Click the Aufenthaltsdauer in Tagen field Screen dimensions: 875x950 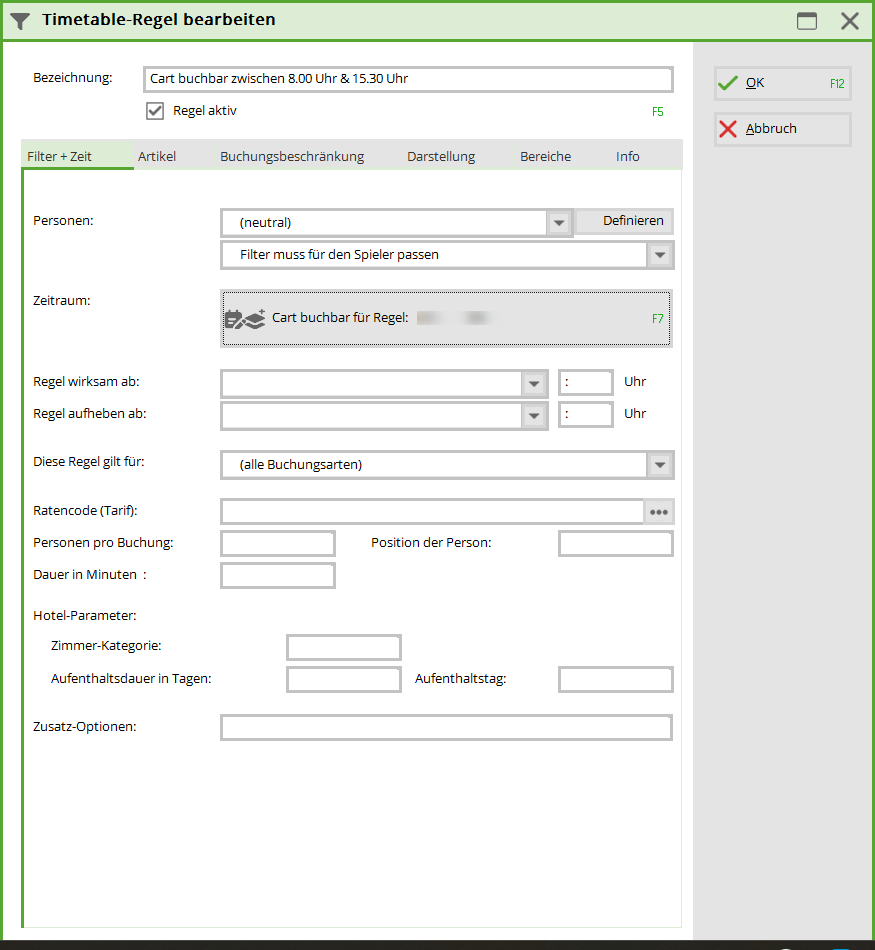coord(344,680)
